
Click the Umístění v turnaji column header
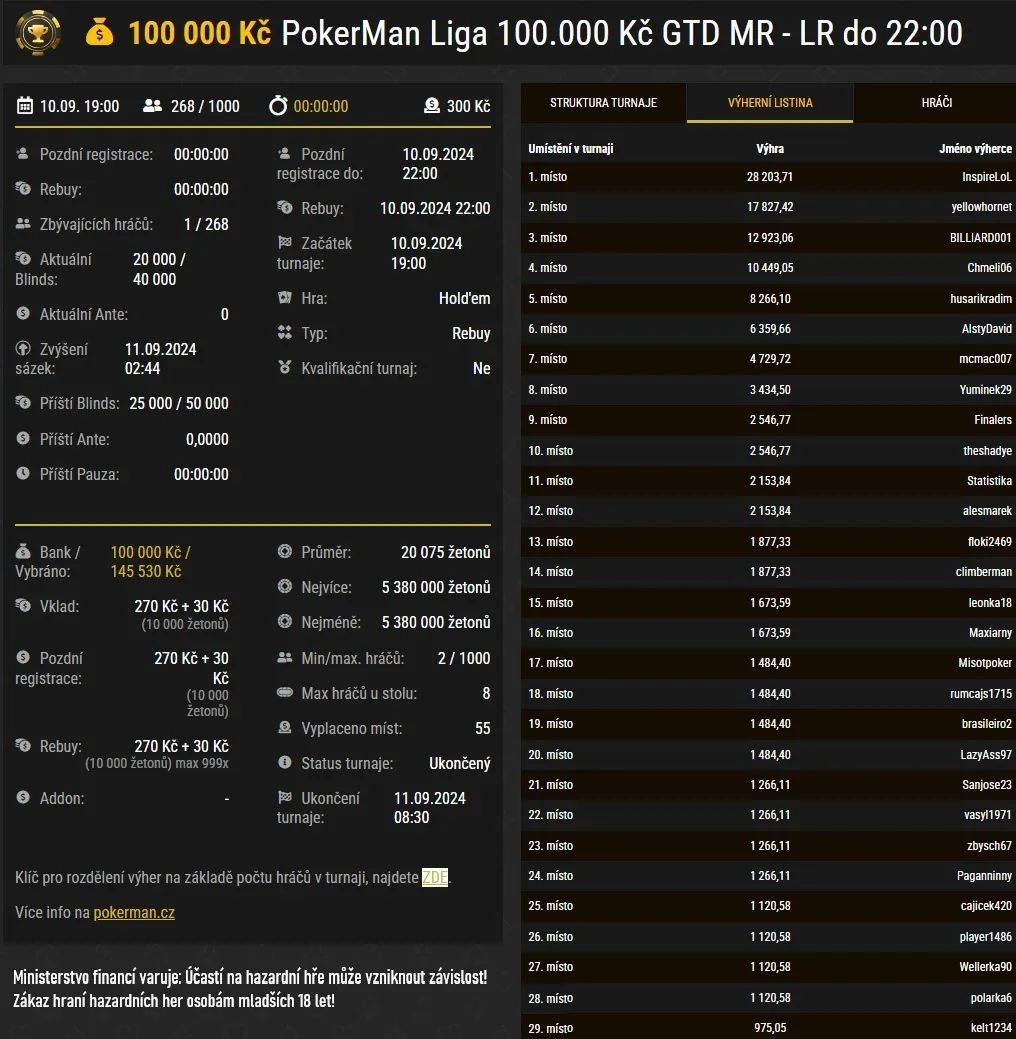point(569,146)
